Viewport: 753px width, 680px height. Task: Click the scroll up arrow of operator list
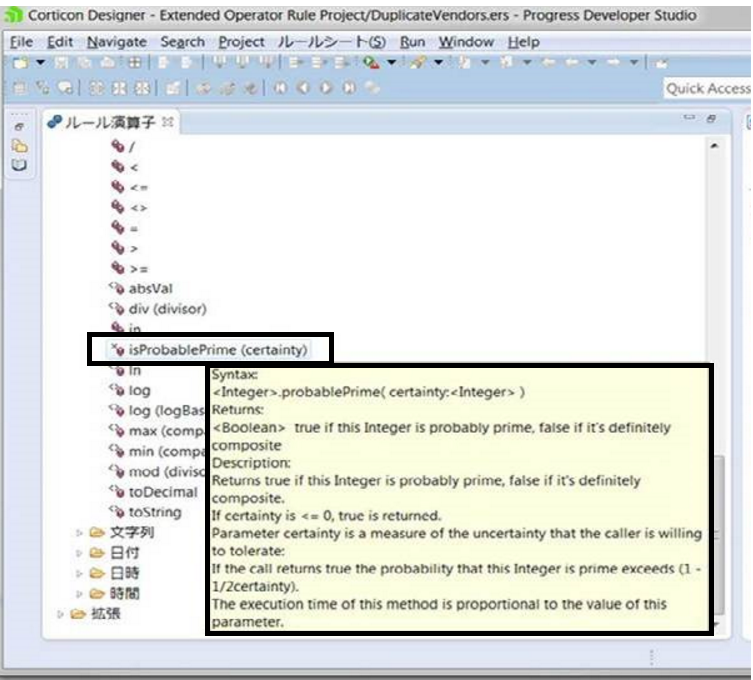coord(714,146)
